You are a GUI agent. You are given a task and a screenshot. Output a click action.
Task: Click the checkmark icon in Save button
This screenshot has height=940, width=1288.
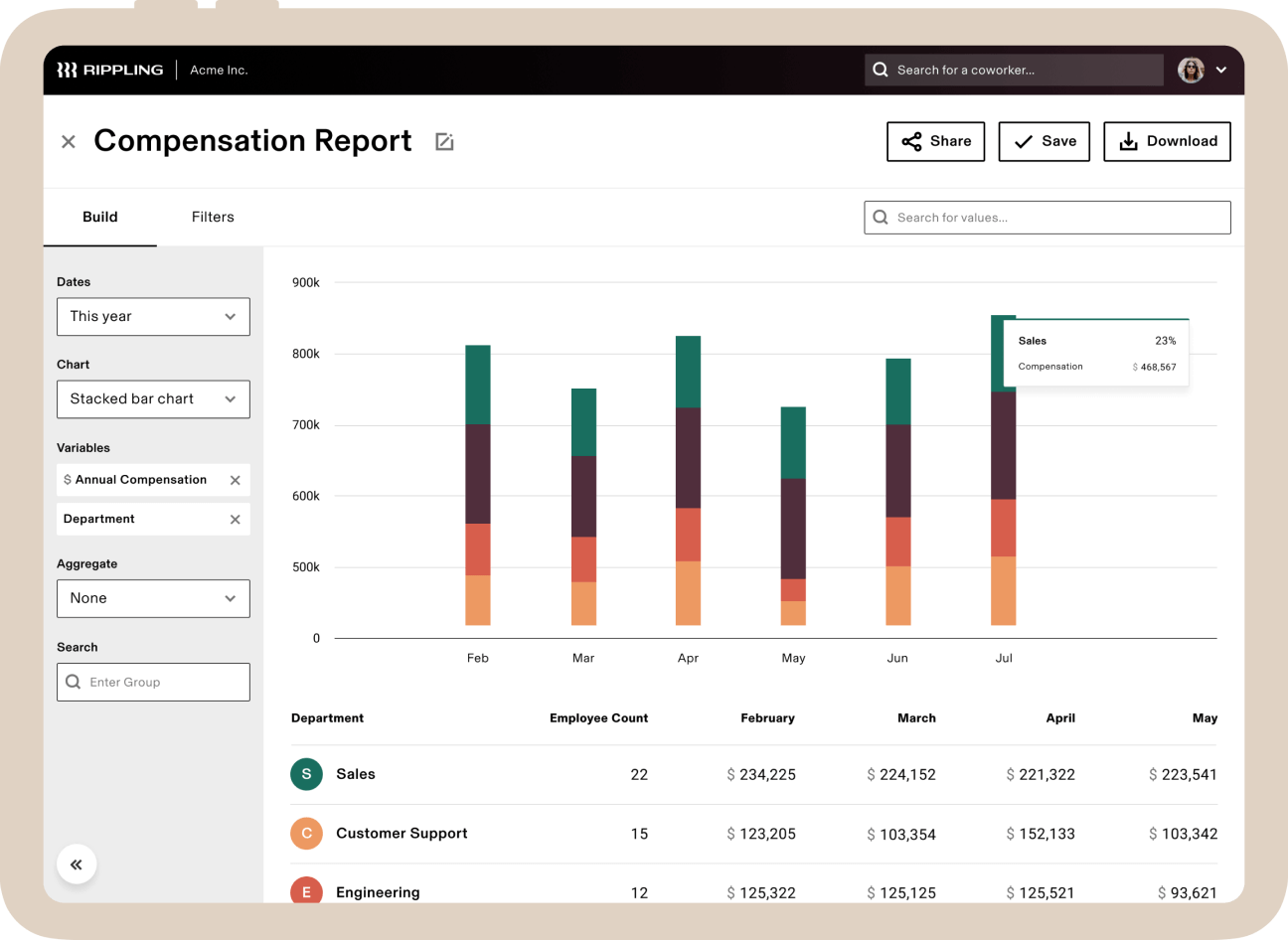(1023, 142)
